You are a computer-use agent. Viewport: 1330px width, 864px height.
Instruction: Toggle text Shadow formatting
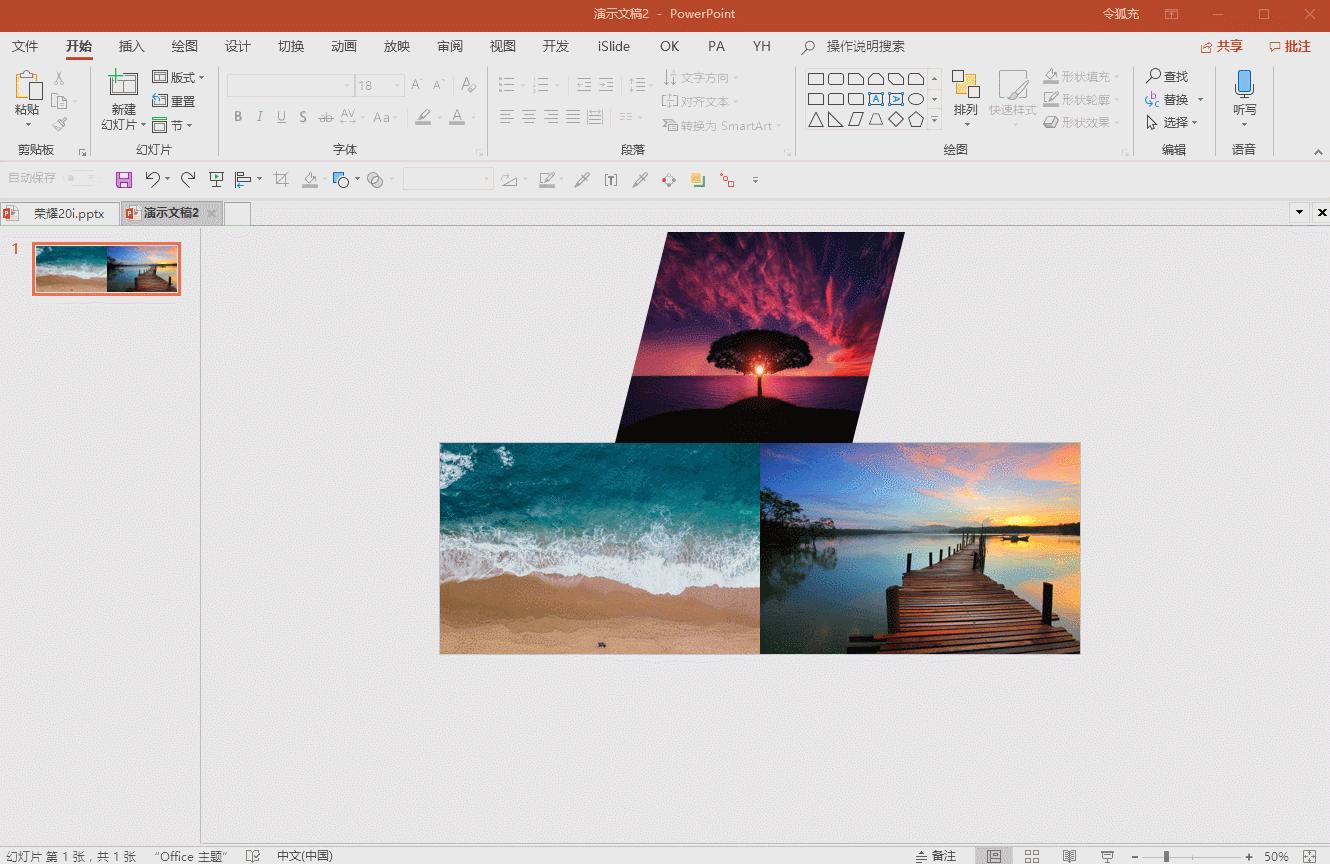coord(303,117)
